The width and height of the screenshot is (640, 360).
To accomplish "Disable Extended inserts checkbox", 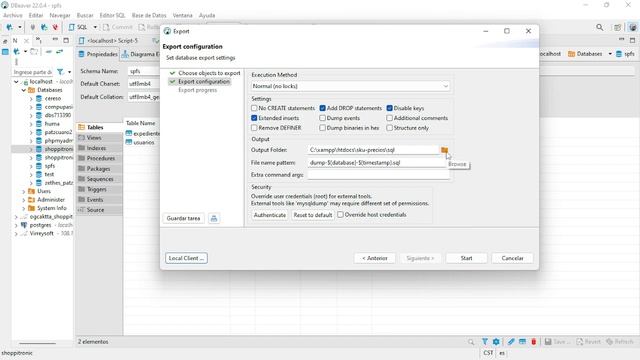I will (x=254, y=118).
